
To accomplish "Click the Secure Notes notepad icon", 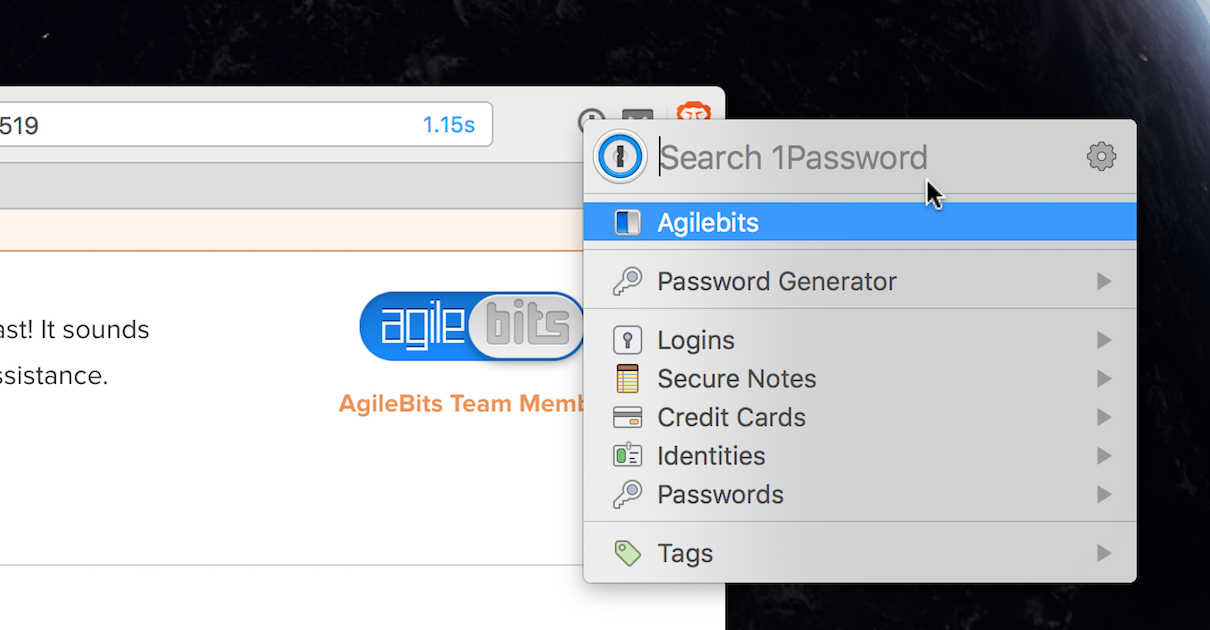I will pyautogui.click(x=627, y=379).
